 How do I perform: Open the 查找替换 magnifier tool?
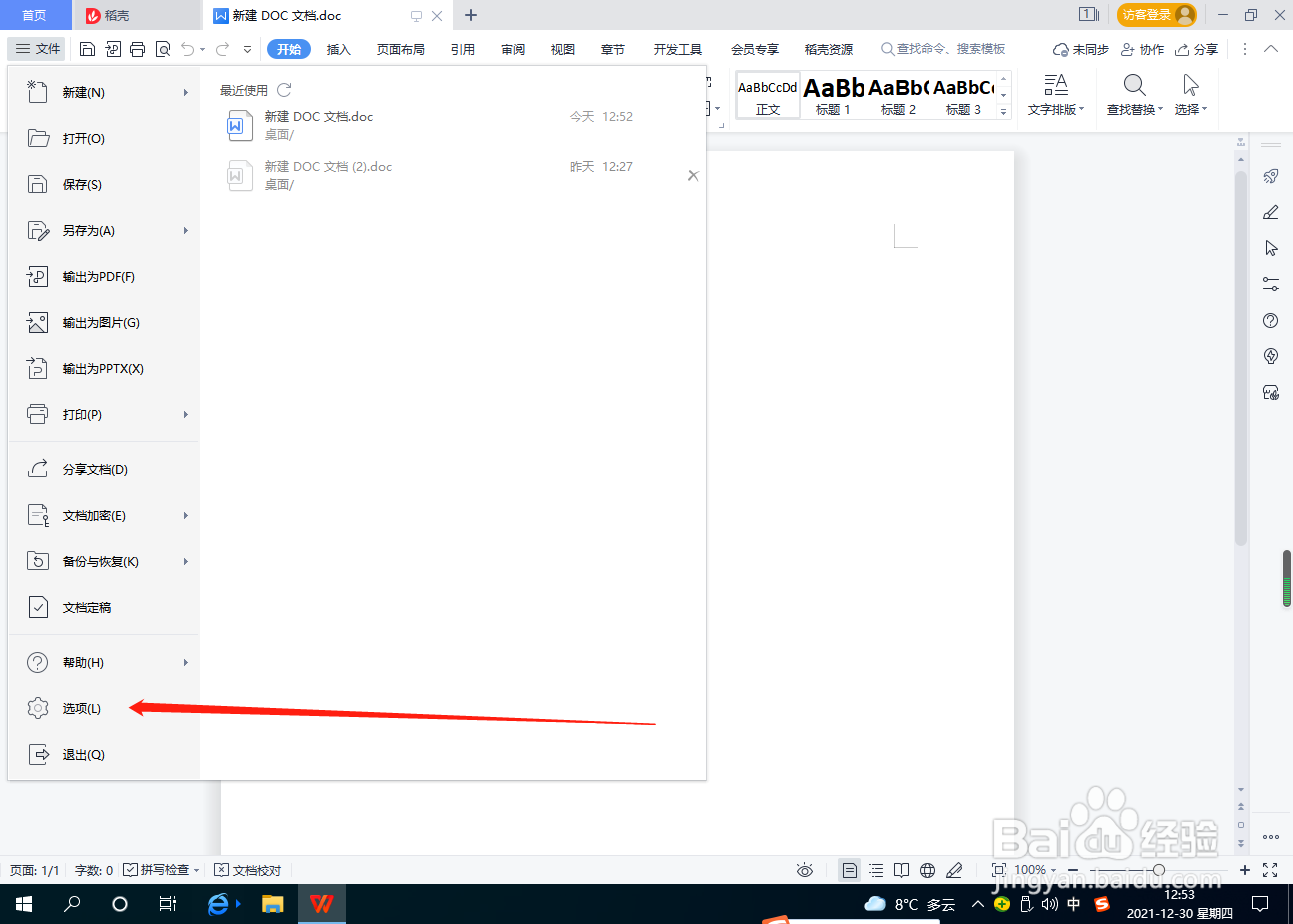pos(1135,96)
